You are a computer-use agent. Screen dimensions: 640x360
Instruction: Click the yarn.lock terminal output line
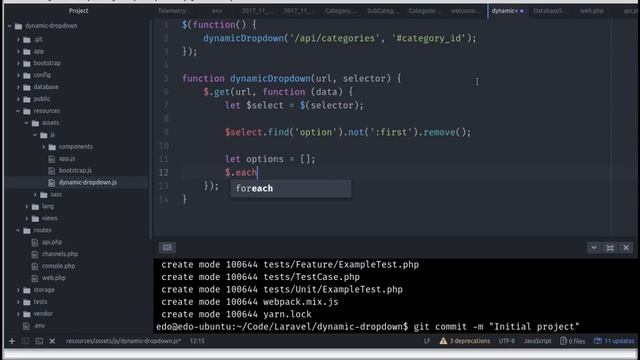[236, 314]
